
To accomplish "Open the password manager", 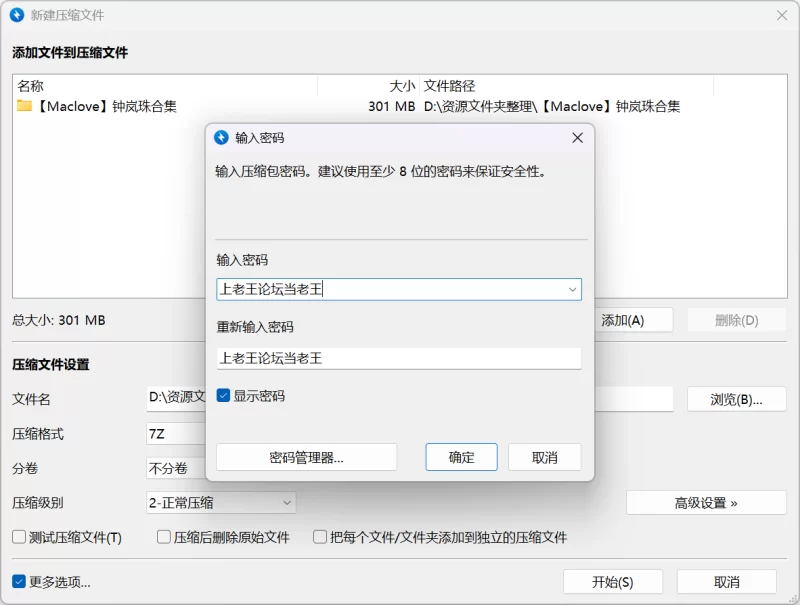I will (x=306, y=458).
